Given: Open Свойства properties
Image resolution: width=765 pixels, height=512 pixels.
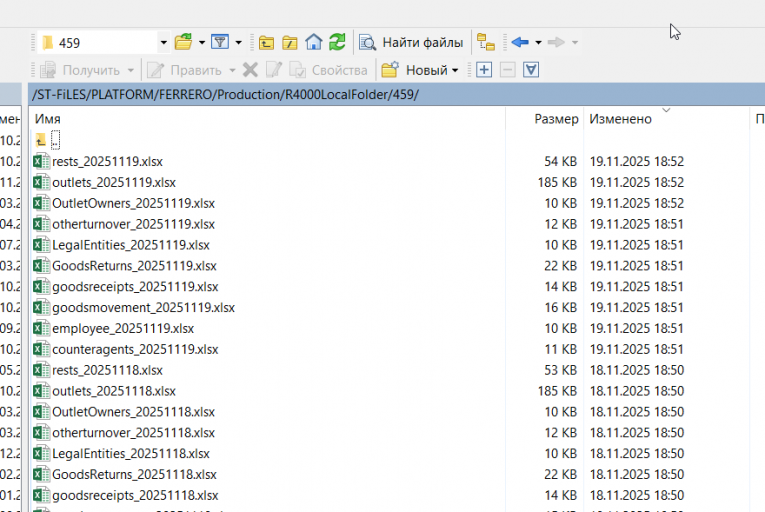Looking at the screenshot, I should [x=328, y=70].
